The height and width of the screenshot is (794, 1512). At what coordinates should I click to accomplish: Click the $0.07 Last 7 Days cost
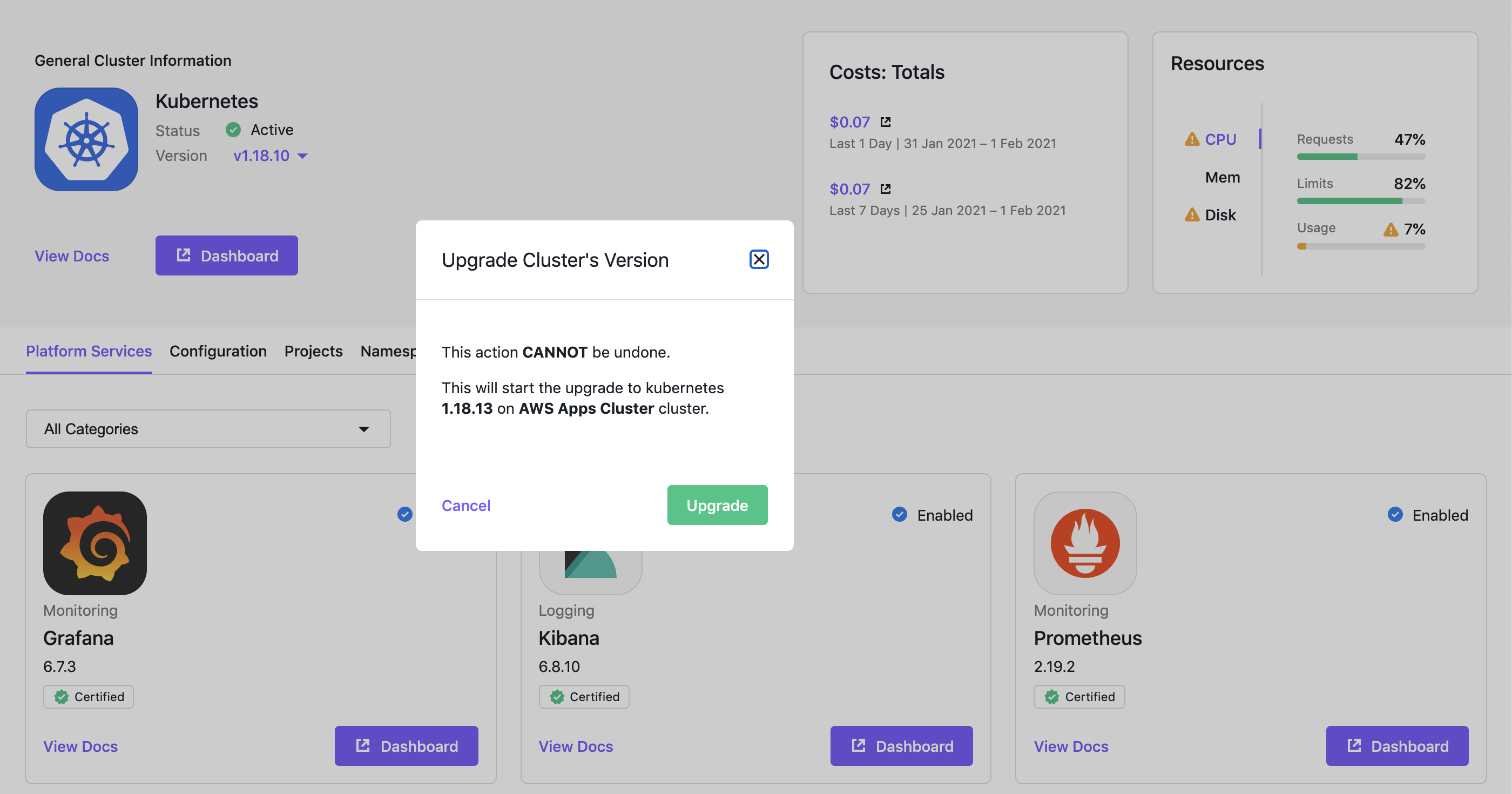pos(849,189)
